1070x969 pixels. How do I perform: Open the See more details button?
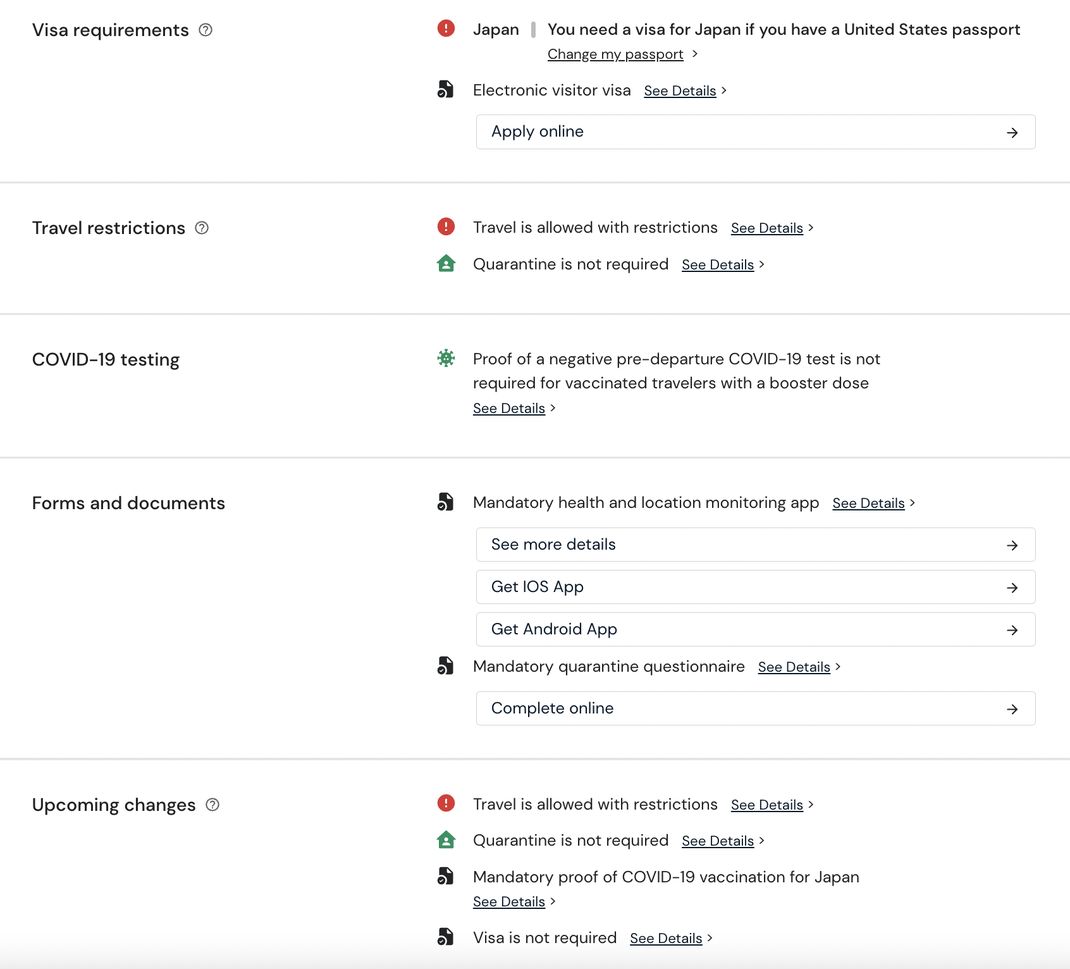coord(755,545)
